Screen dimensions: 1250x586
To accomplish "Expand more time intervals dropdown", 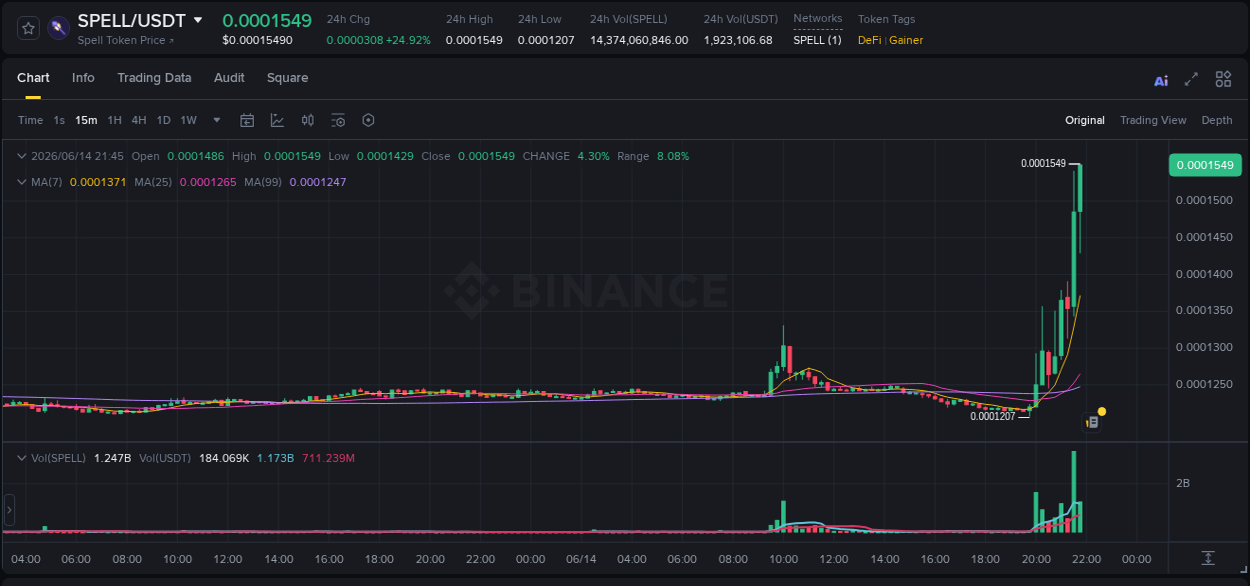I will tap(217, 120).
